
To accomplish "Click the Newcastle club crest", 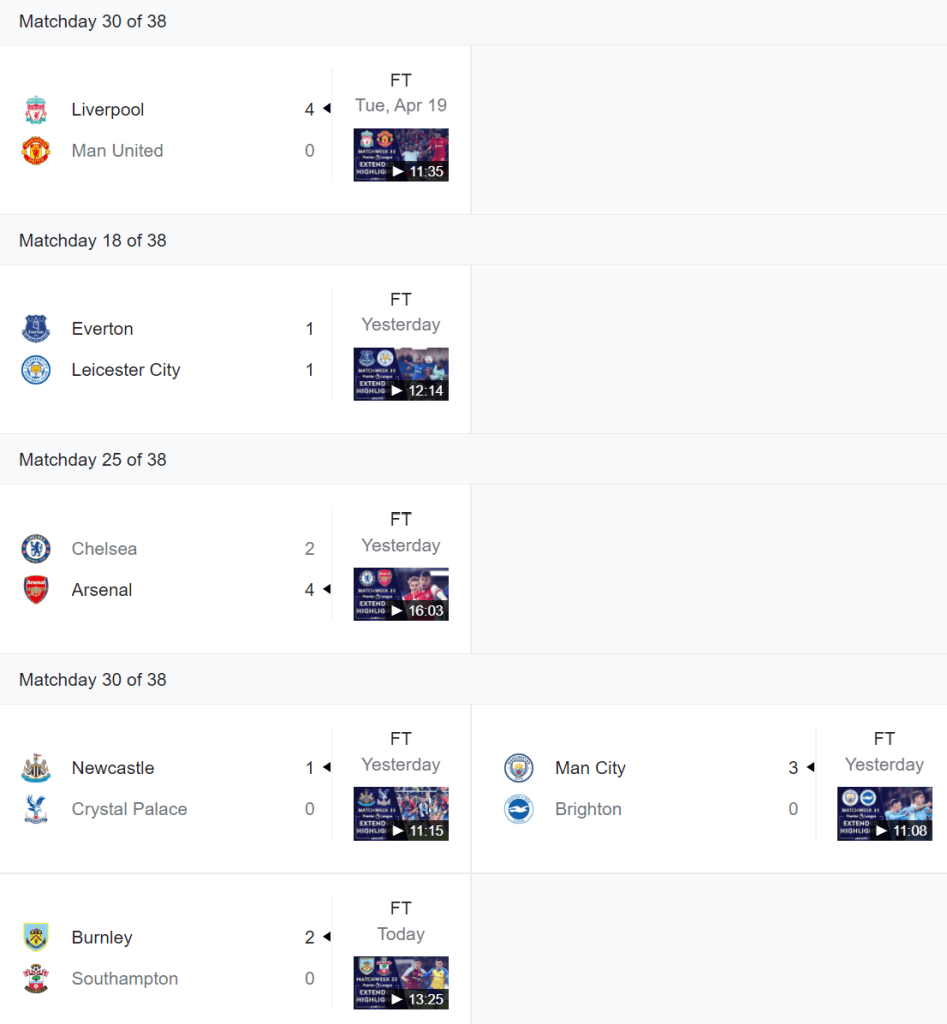I will click(x=36, y=768).
